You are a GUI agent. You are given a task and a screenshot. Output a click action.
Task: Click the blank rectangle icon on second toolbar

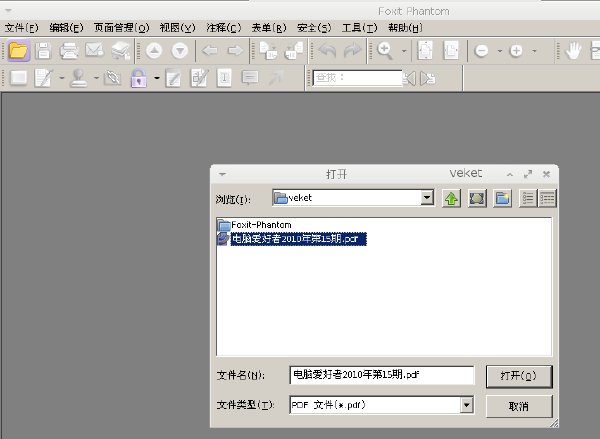[18, 78]
